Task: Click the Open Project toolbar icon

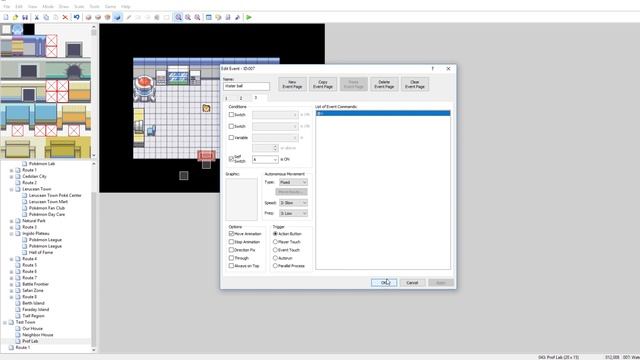Action: tap(16, 17)
